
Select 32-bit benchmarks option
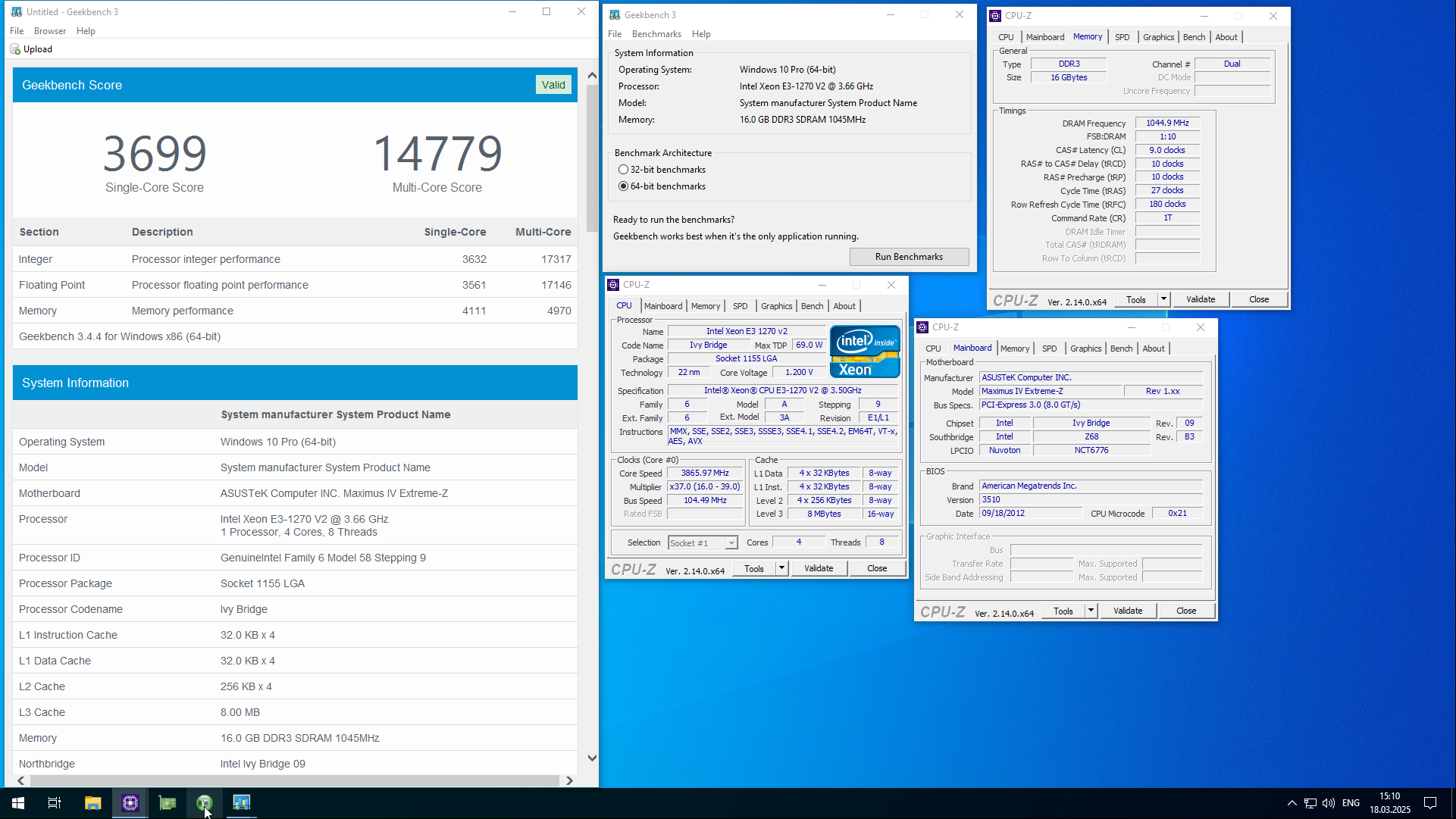click(x=662, y=170)
